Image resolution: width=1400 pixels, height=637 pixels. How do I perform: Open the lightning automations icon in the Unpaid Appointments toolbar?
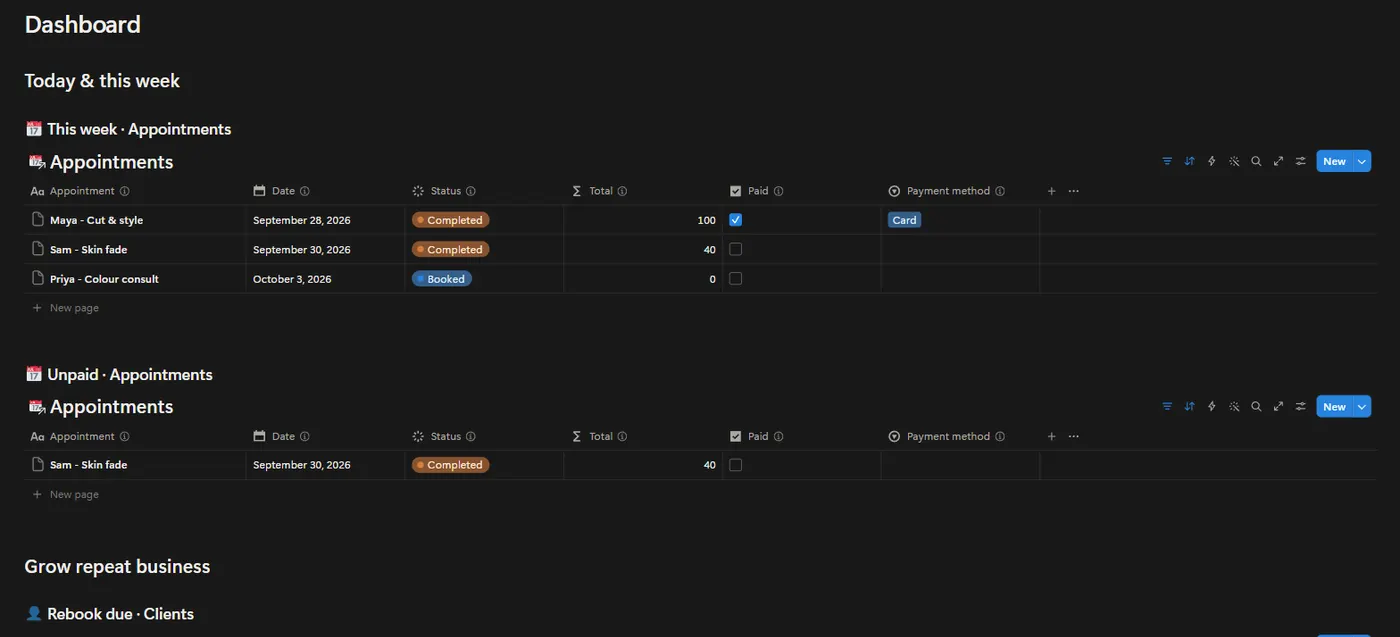pyautogui.click(x=1212, y=406)
